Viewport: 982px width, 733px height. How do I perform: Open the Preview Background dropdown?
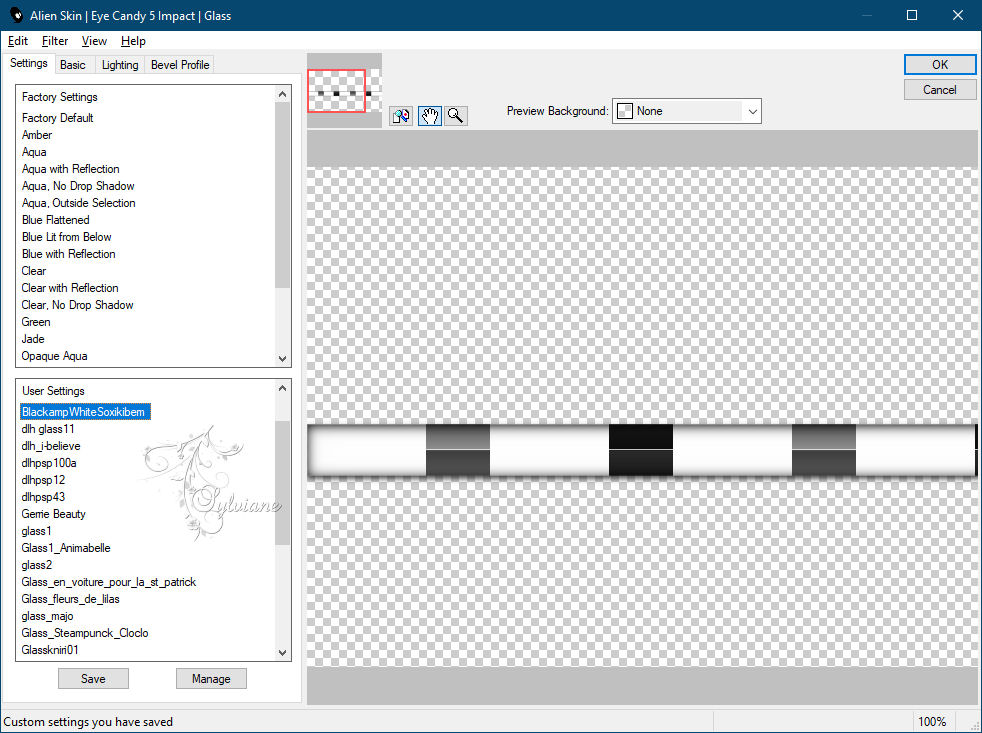[686, 111]
